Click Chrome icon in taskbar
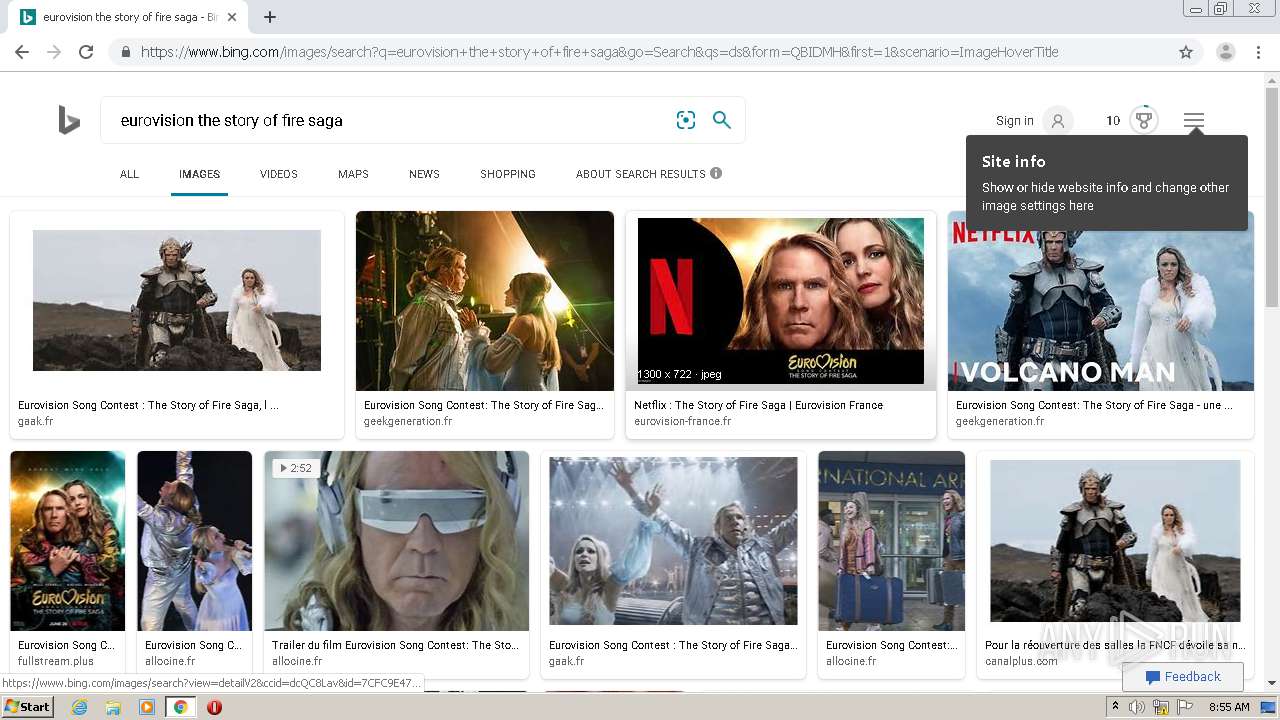 click(180, 707)
